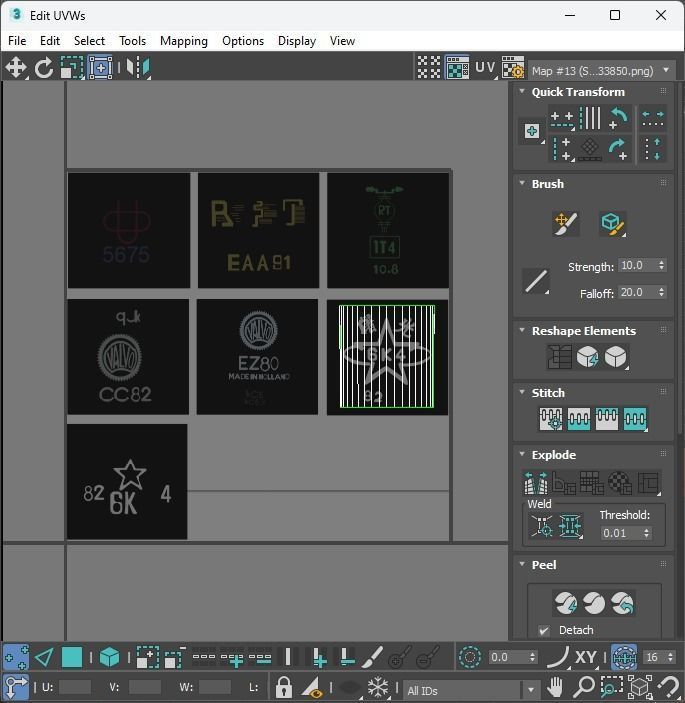Click the Target Weld icon

coord(542,525)
